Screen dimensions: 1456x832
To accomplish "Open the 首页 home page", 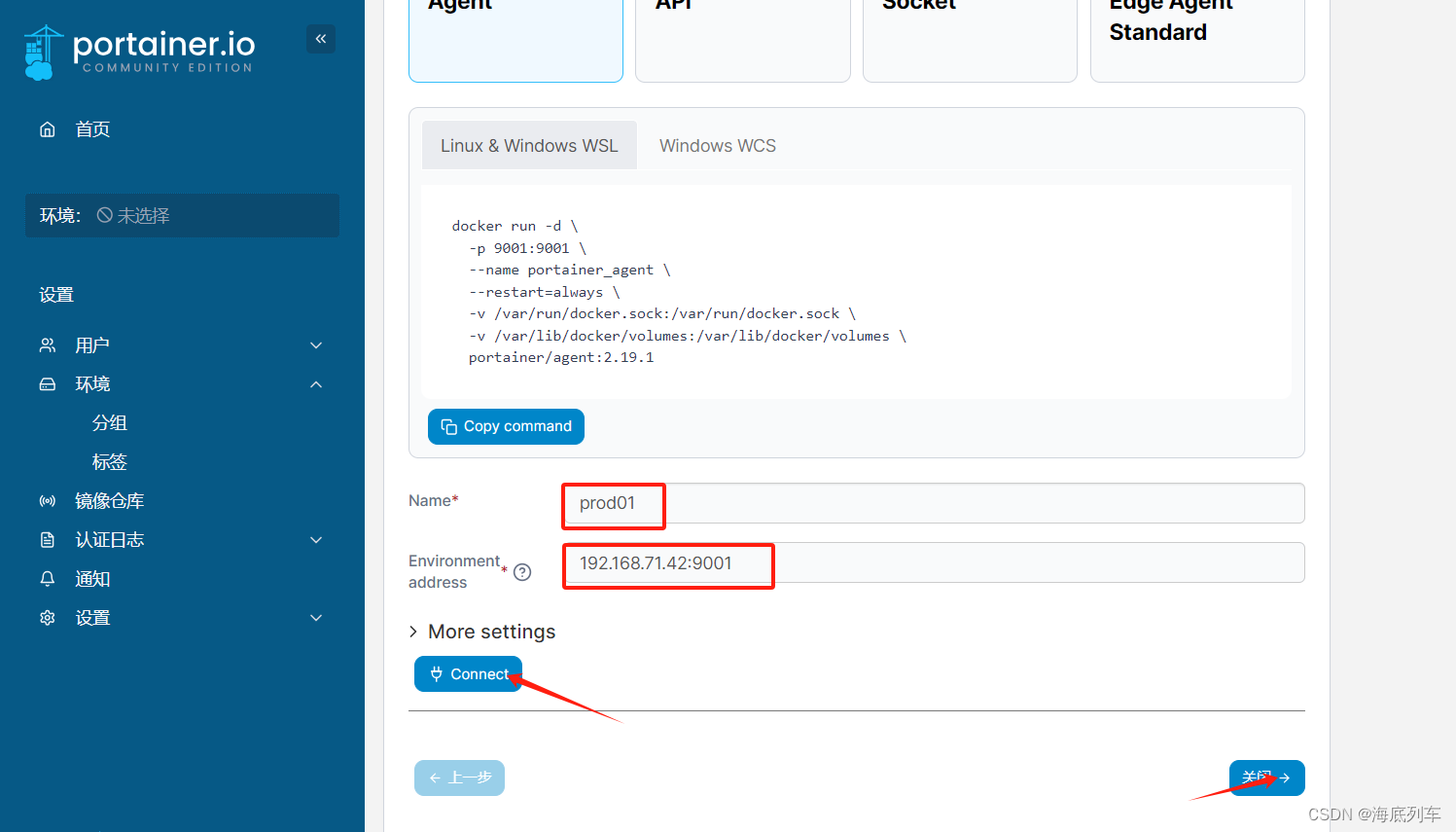I will 92,129.
